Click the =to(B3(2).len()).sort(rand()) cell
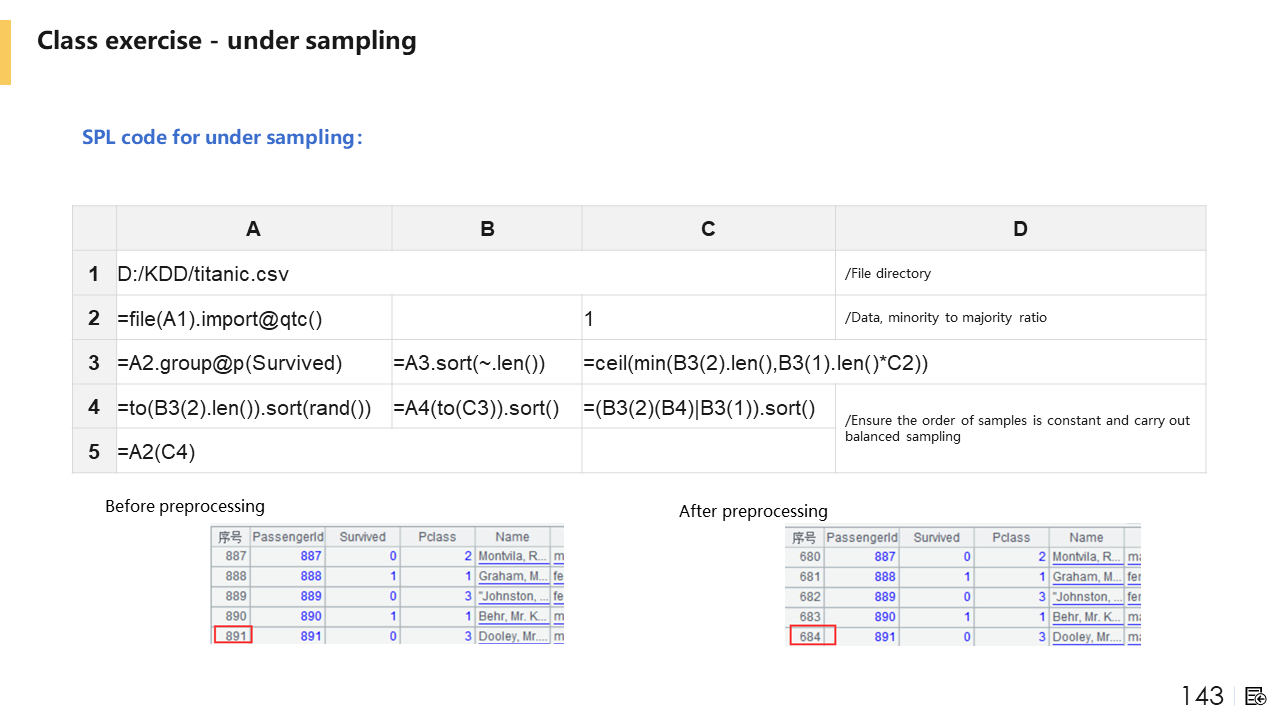This screenshot has width=1280, height=720. point(244,408)
